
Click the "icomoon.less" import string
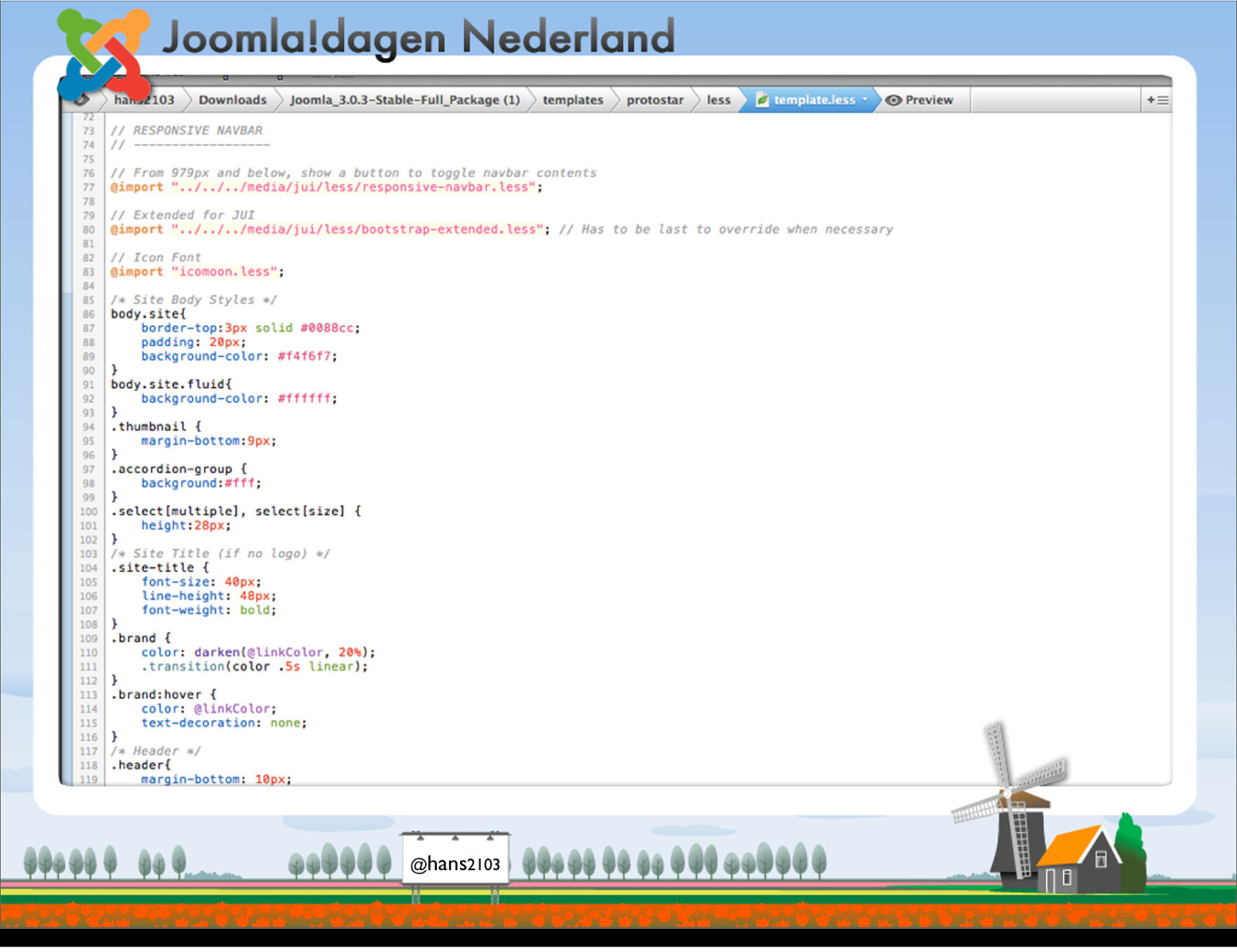[x=224, y=272]
